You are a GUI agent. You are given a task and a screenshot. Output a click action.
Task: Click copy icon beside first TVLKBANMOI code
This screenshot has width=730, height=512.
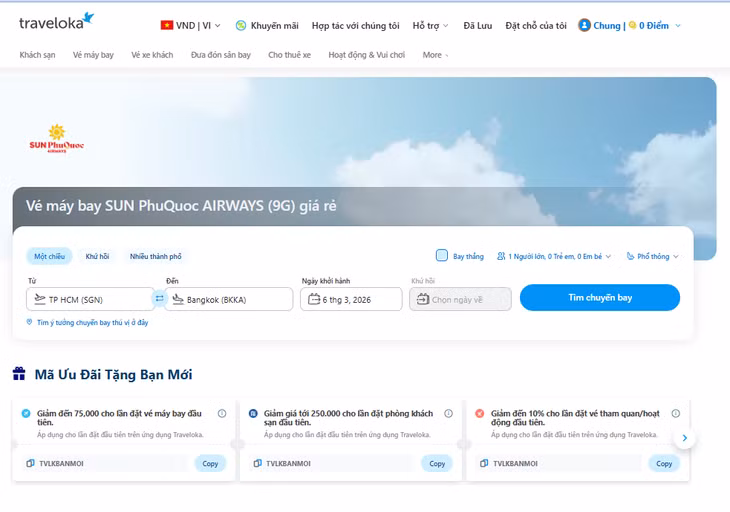[x=30, y=463]
